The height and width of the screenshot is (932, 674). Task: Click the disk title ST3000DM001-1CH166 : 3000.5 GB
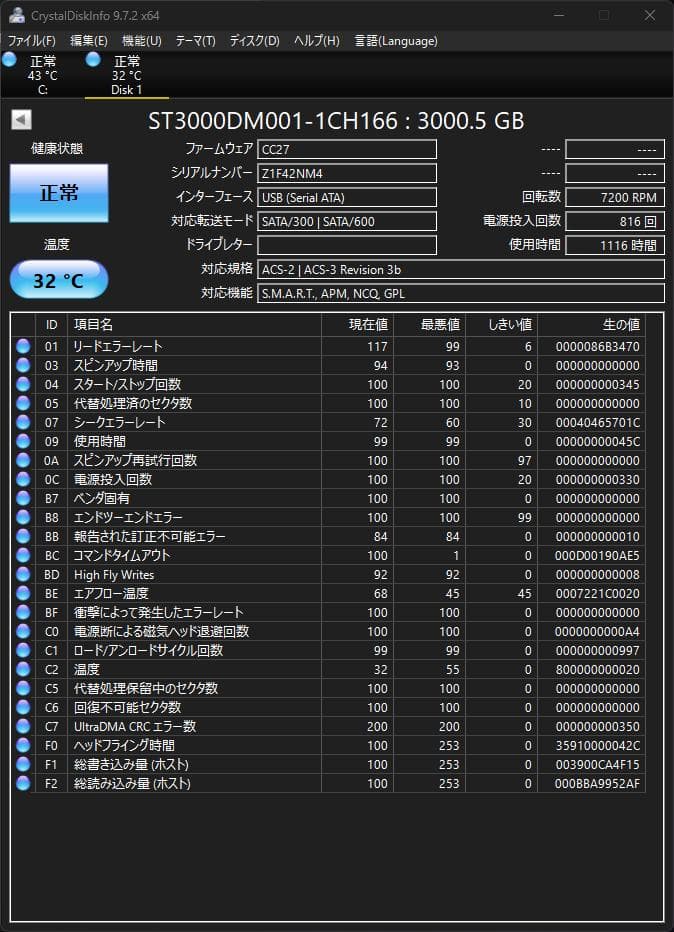[336, 121]
